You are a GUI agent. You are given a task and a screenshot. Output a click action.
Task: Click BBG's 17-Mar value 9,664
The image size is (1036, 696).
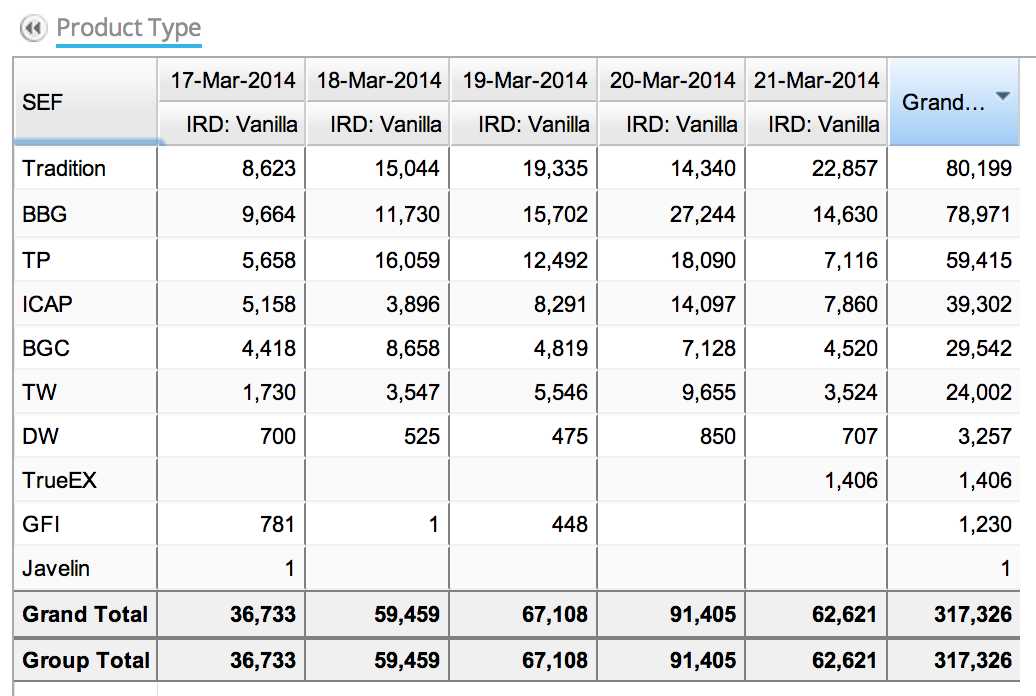[268, 214]
